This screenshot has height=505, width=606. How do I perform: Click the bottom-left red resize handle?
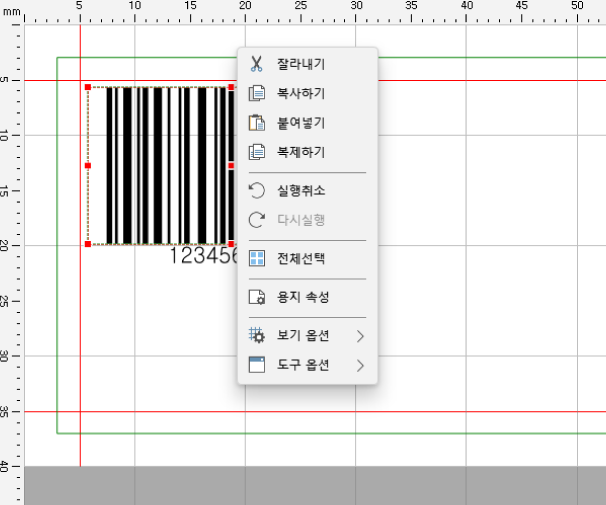[88, 244]
